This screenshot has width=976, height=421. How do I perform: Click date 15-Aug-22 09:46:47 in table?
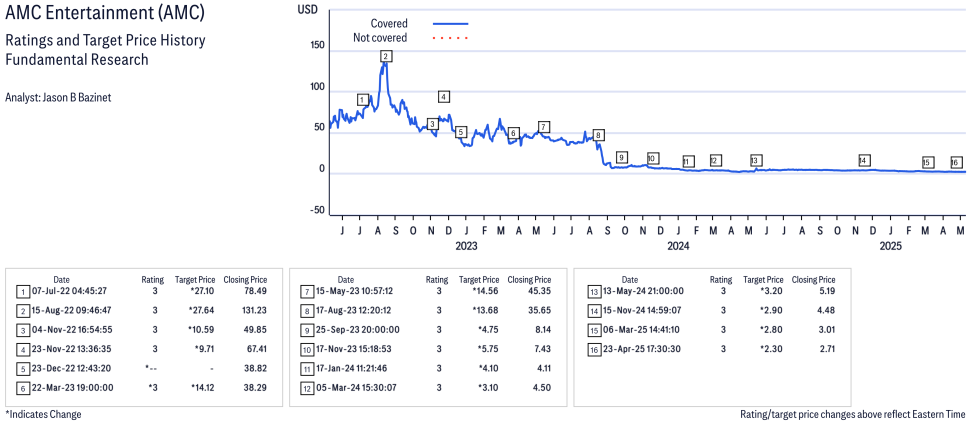pyautogui.click(x=70, y=310)
